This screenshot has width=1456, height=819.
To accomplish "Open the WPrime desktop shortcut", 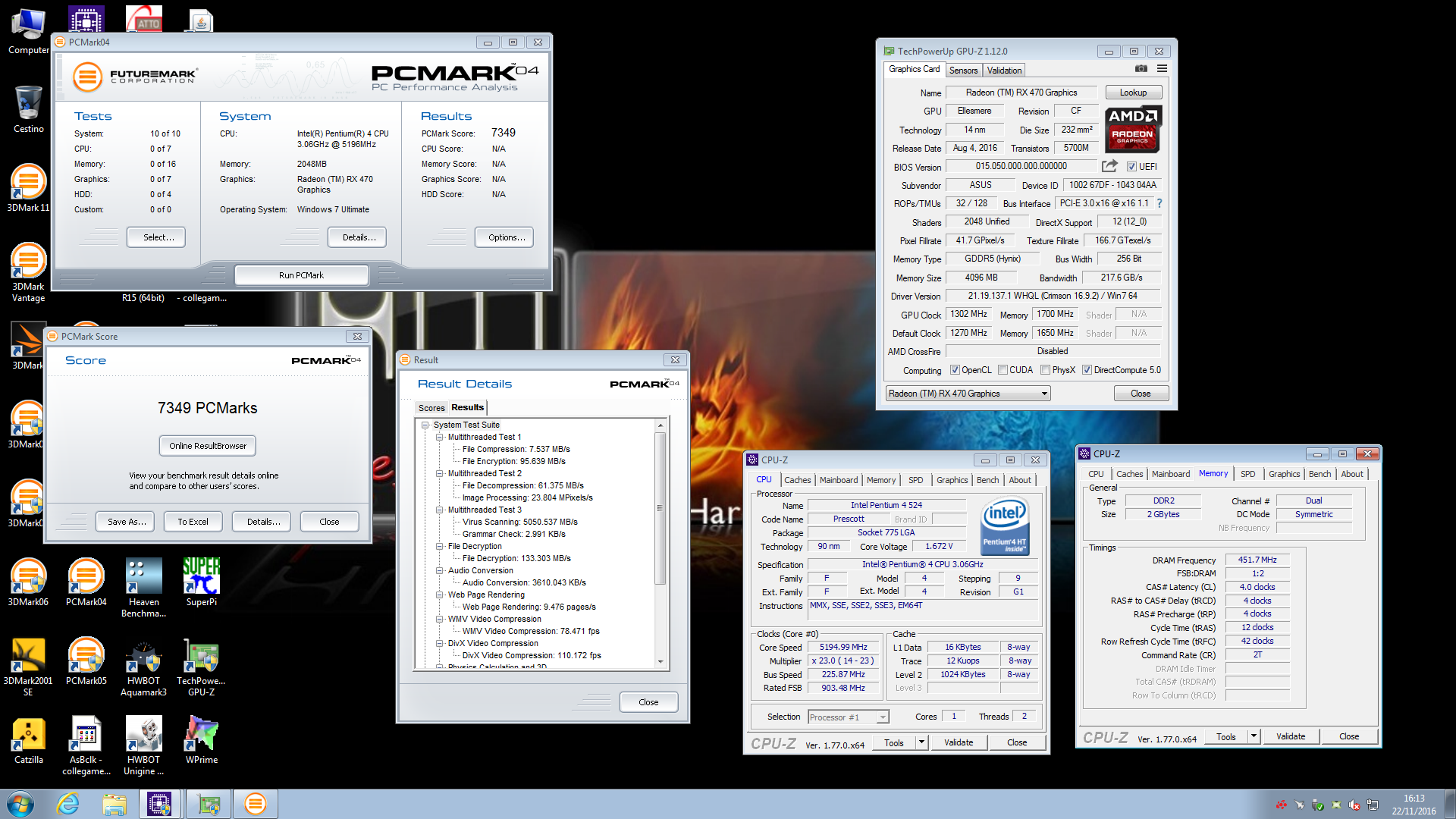I will [202, 740].
